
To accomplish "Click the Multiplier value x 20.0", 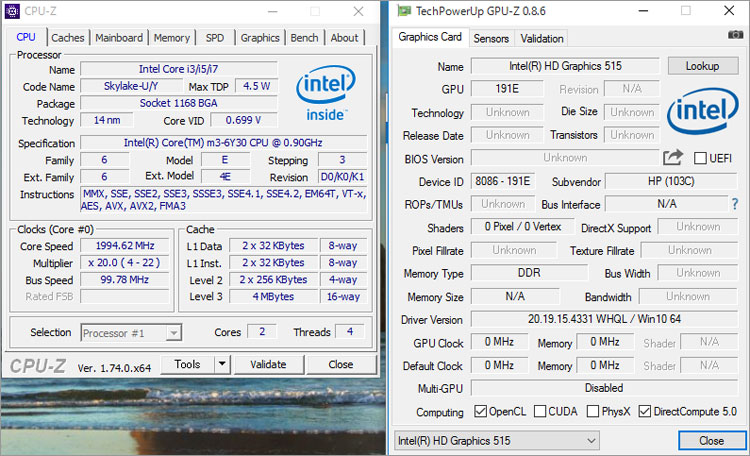I will (x=125, y=263).
